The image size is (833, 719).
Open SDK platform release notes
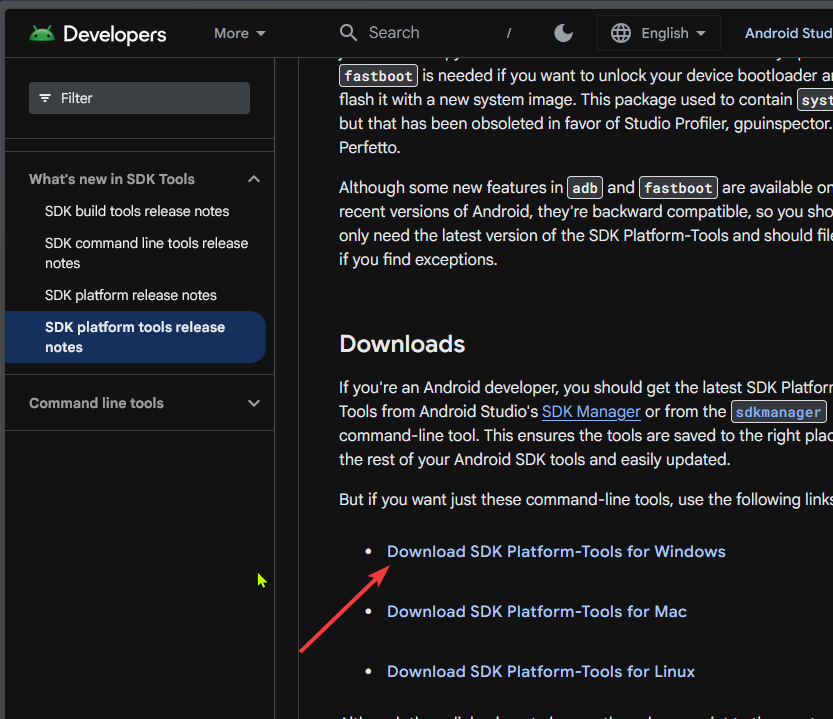(131, 295)
